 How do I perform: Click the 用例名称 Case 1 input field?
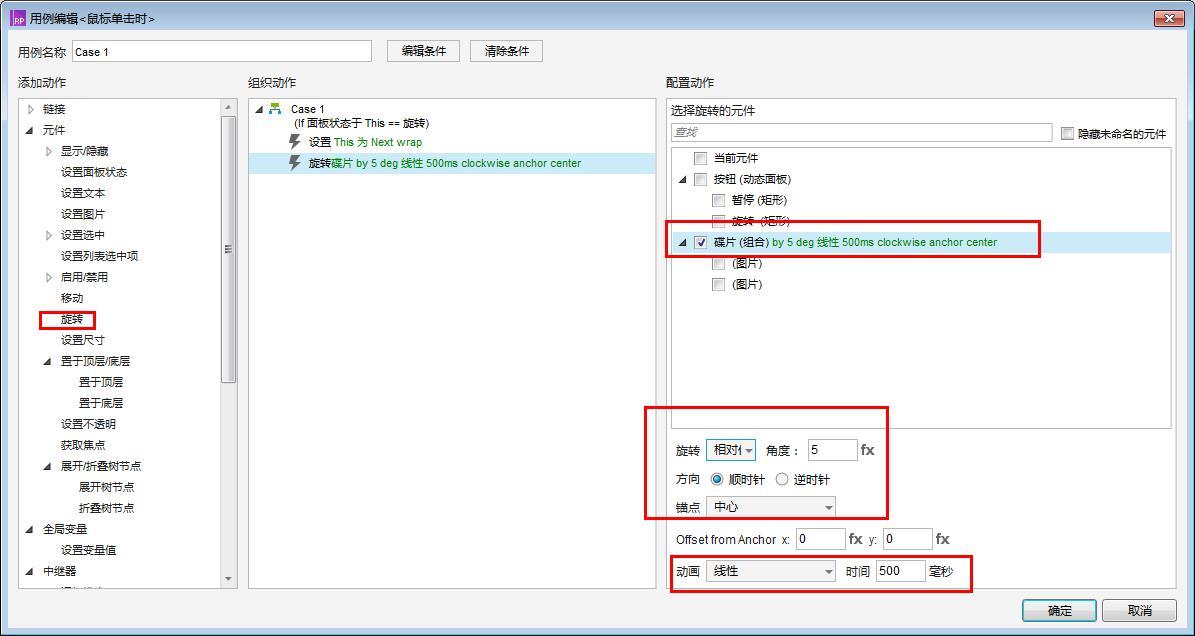click(x=222, y=52)
